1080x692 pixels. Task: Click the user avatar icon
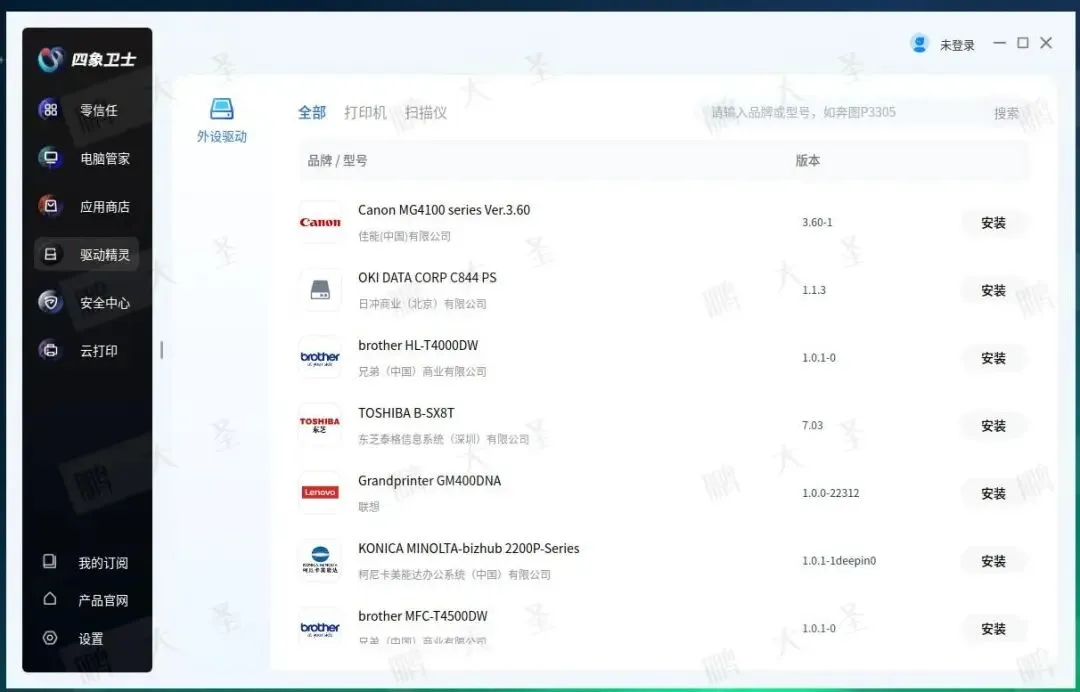coord(920,43)
